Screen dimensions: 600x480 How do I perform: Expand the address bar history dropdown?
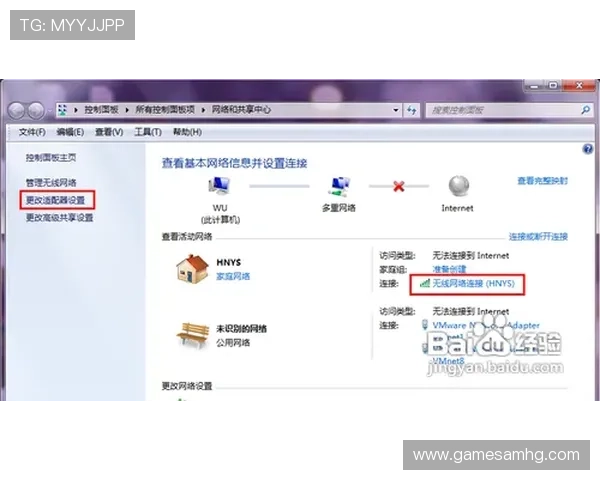396,110
